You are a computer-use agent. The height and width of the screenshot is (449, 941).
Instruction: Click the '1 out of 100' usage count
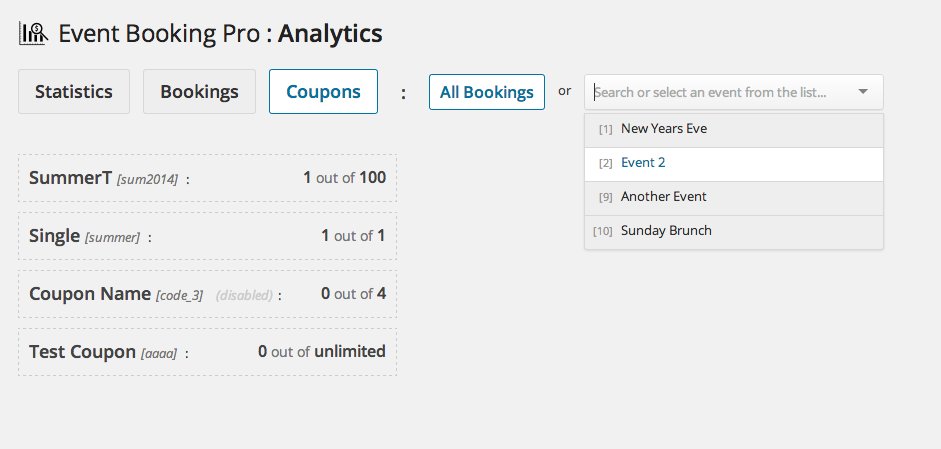[x=344, y=178]
